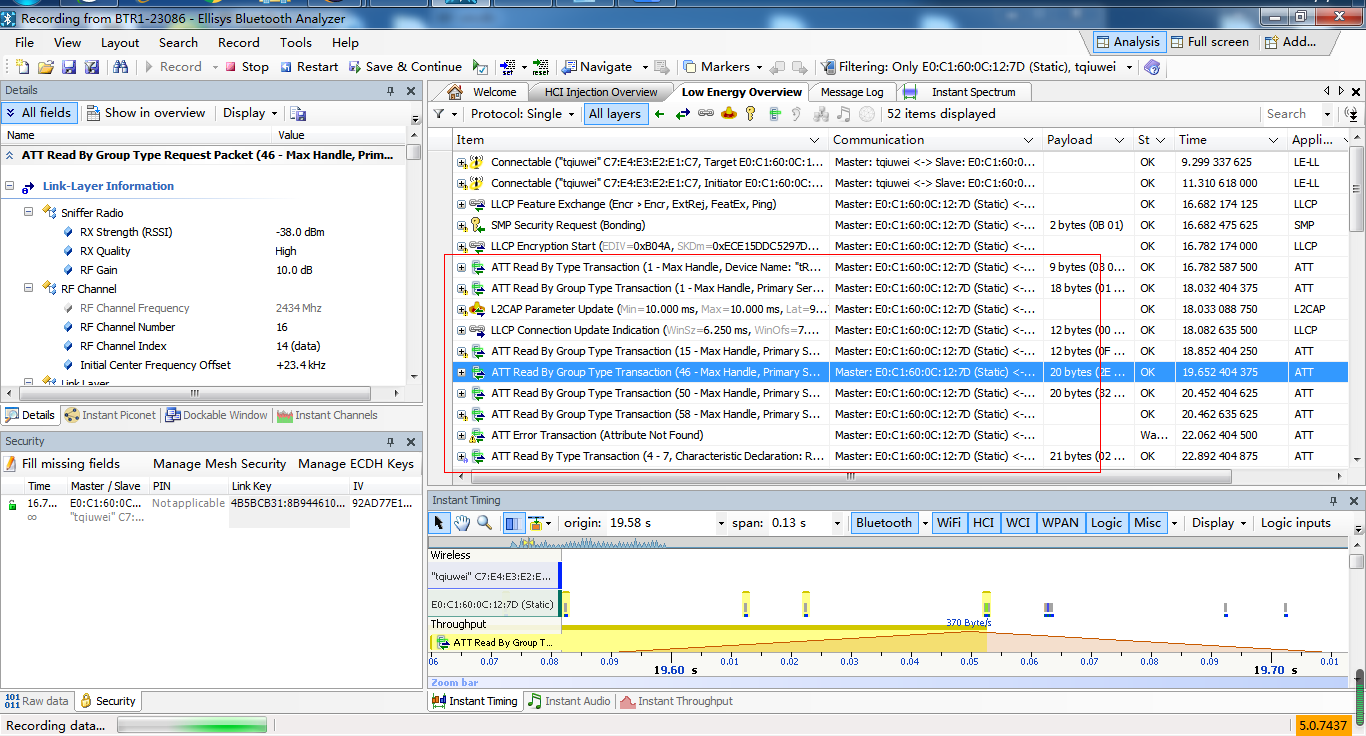Click Fill missing fields button
Image resolution: width=1366 pixels, height=736 pixels.
point(63,464)
